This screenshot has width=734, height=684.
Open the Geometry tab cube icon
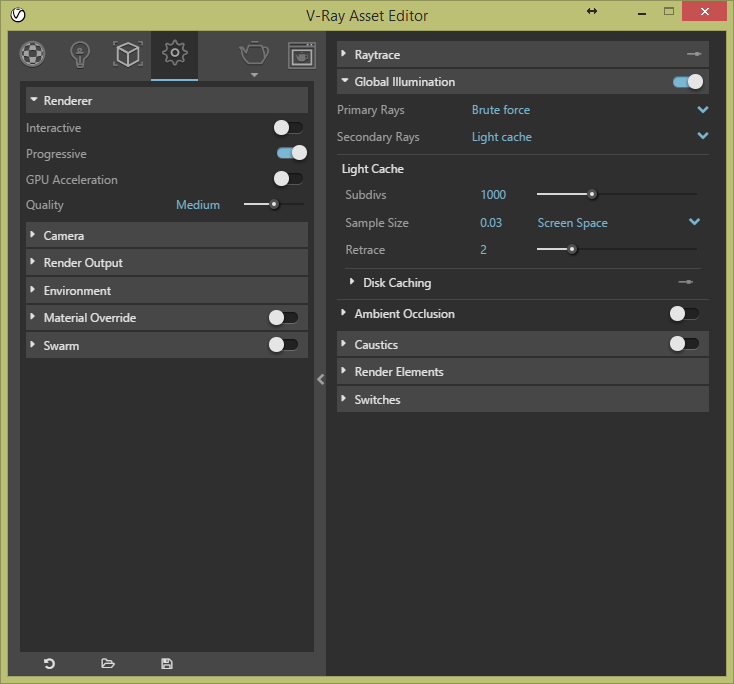point(128,54)
